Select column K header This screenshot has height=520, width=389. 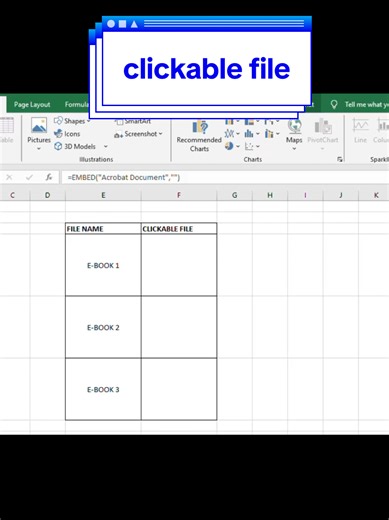376,195
